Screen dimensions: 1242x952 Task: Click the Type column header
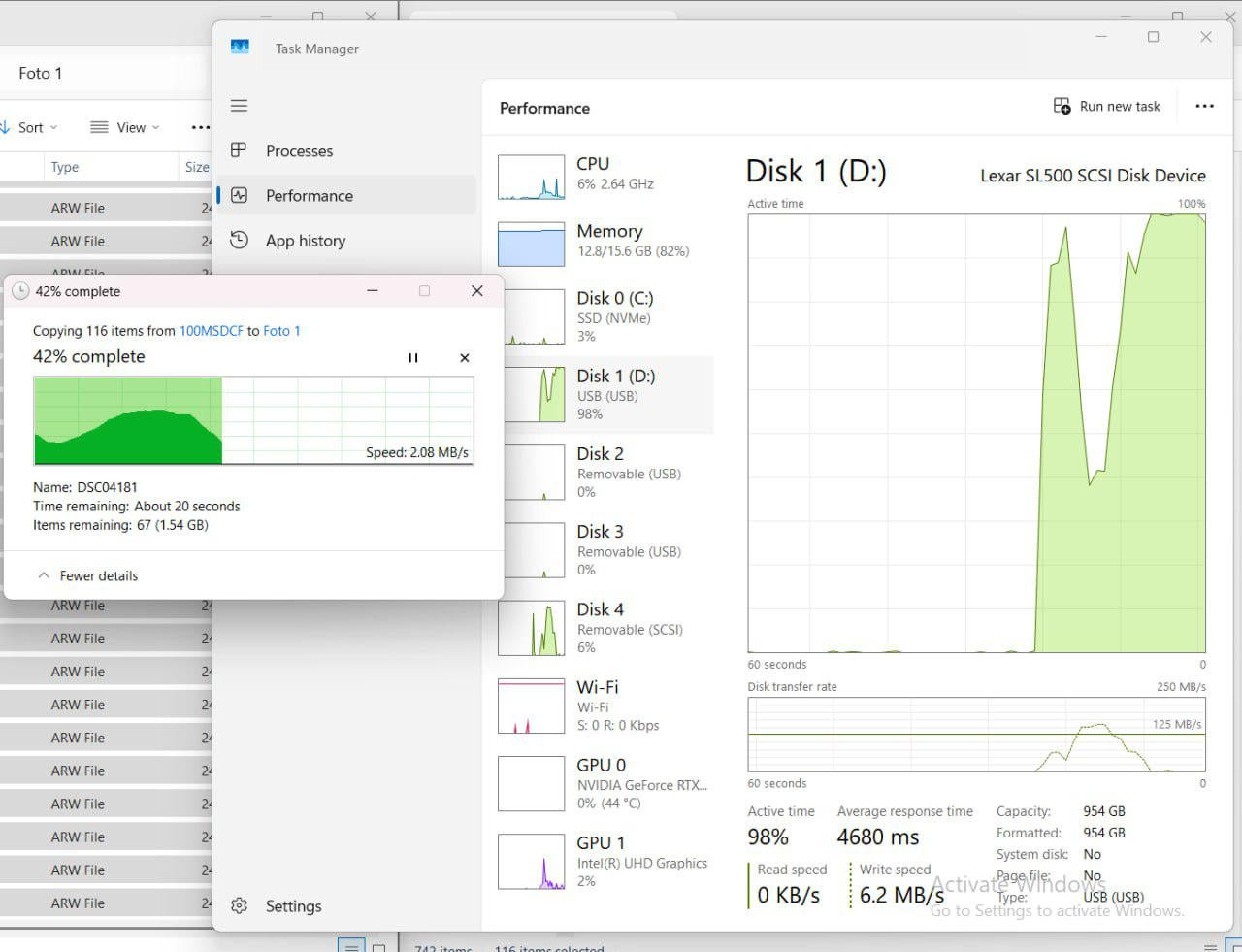point(65,167)
